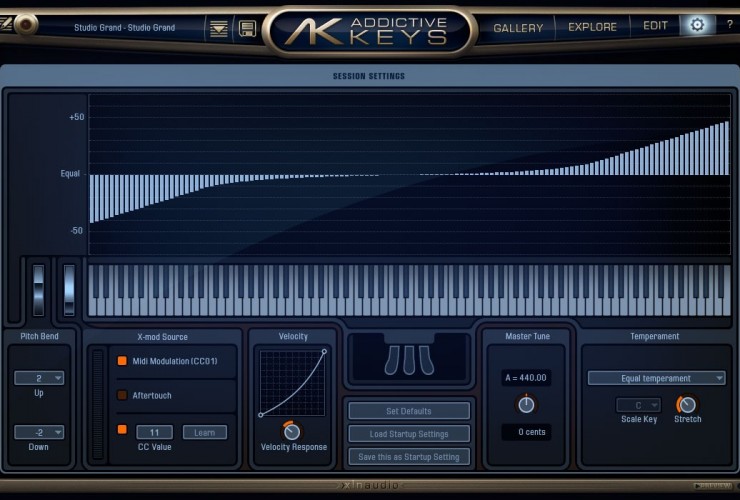This screenshot has width=740, height=500.
Task: Click the edit pencil icon in the top corner
Action: 5,23
